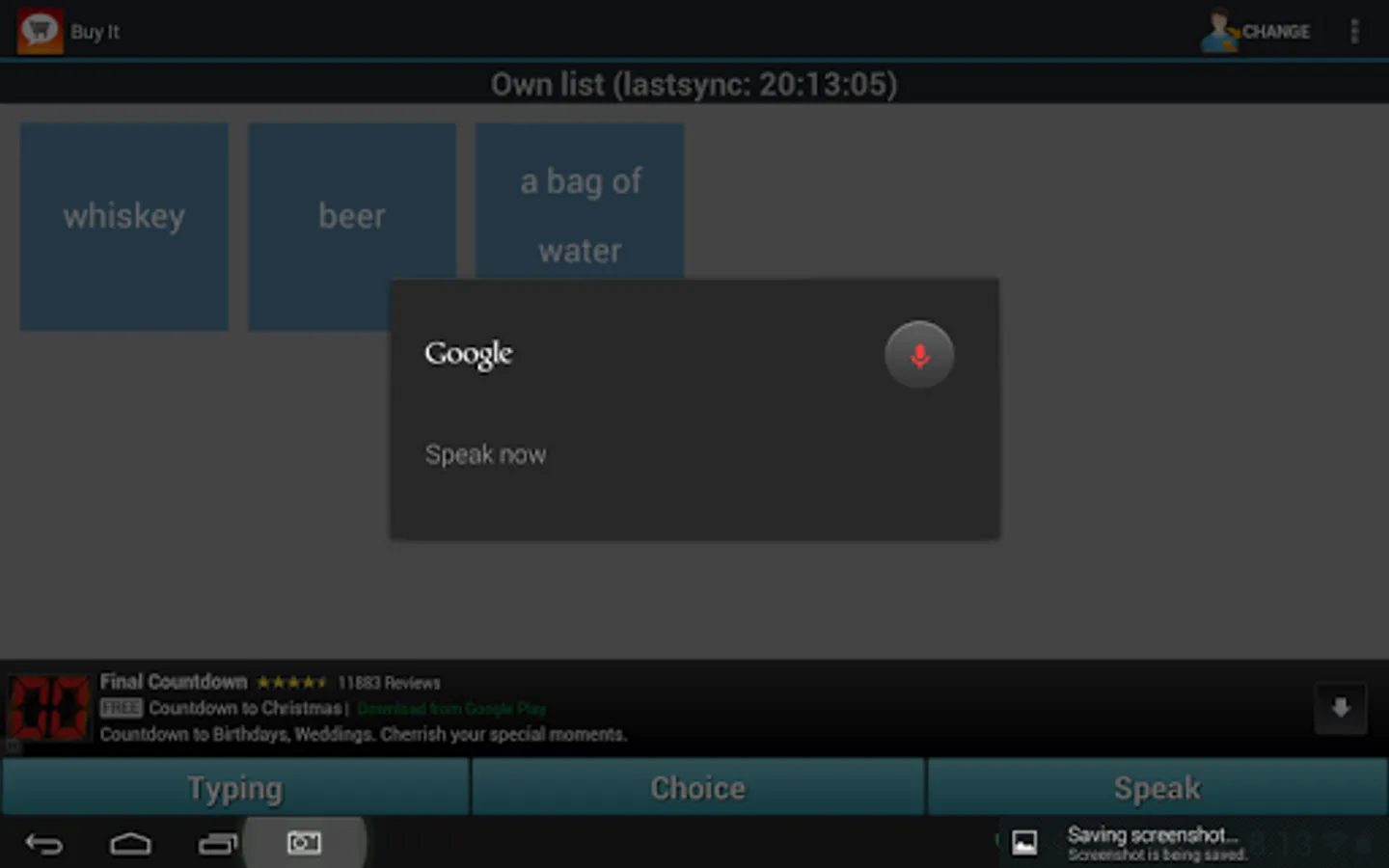Tap the Buy It app icon

[40, 31]
